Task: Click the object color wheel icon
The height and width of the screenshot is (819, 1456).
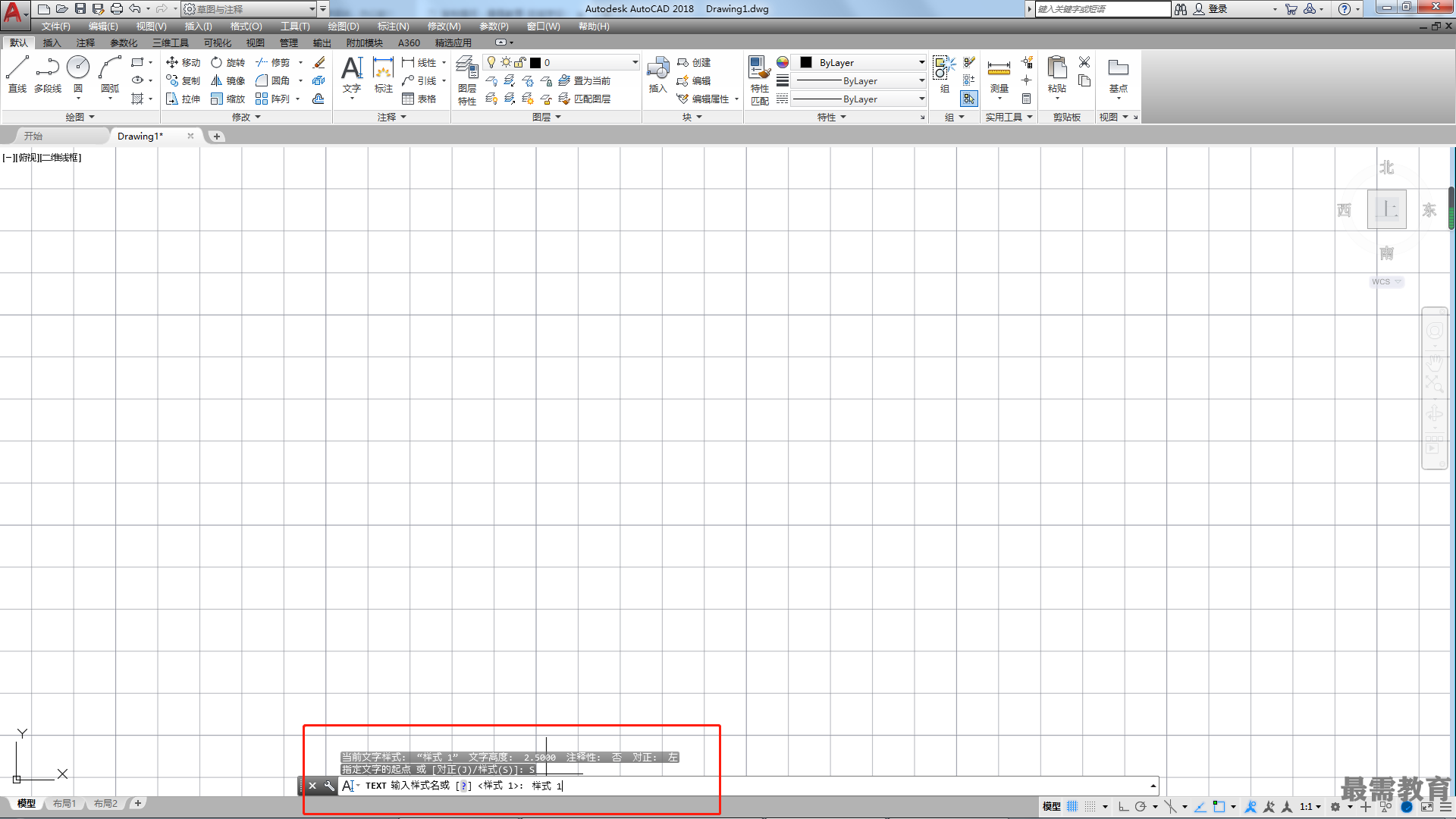Action: pos(782,62)
